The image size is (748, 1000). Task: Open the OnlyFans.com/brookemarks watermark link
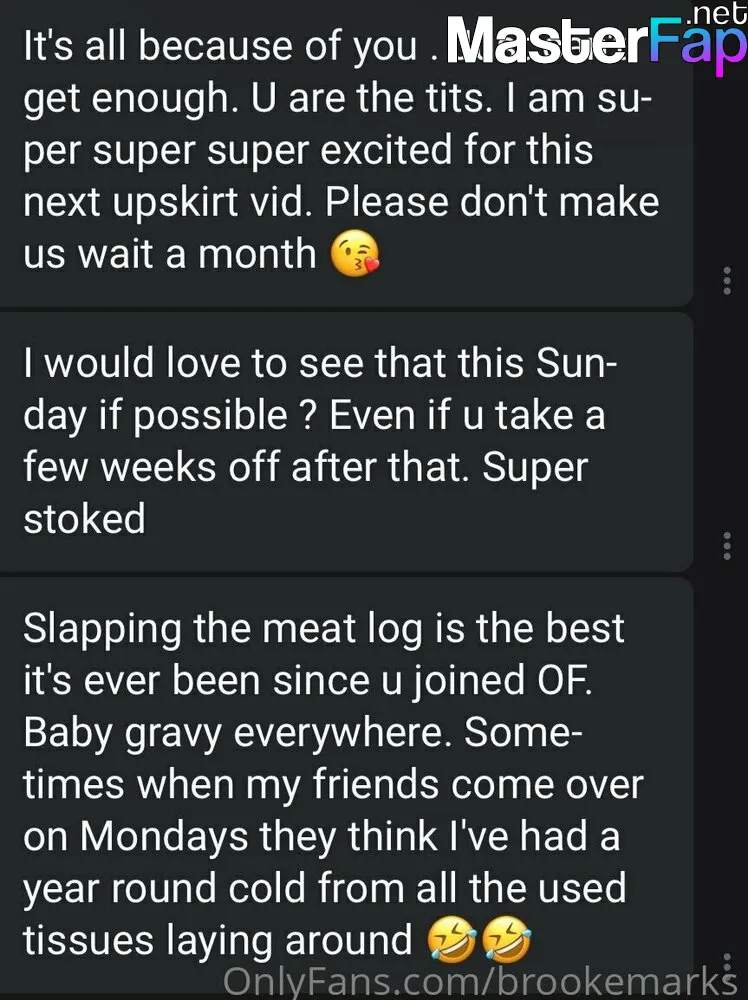[480, 982]
